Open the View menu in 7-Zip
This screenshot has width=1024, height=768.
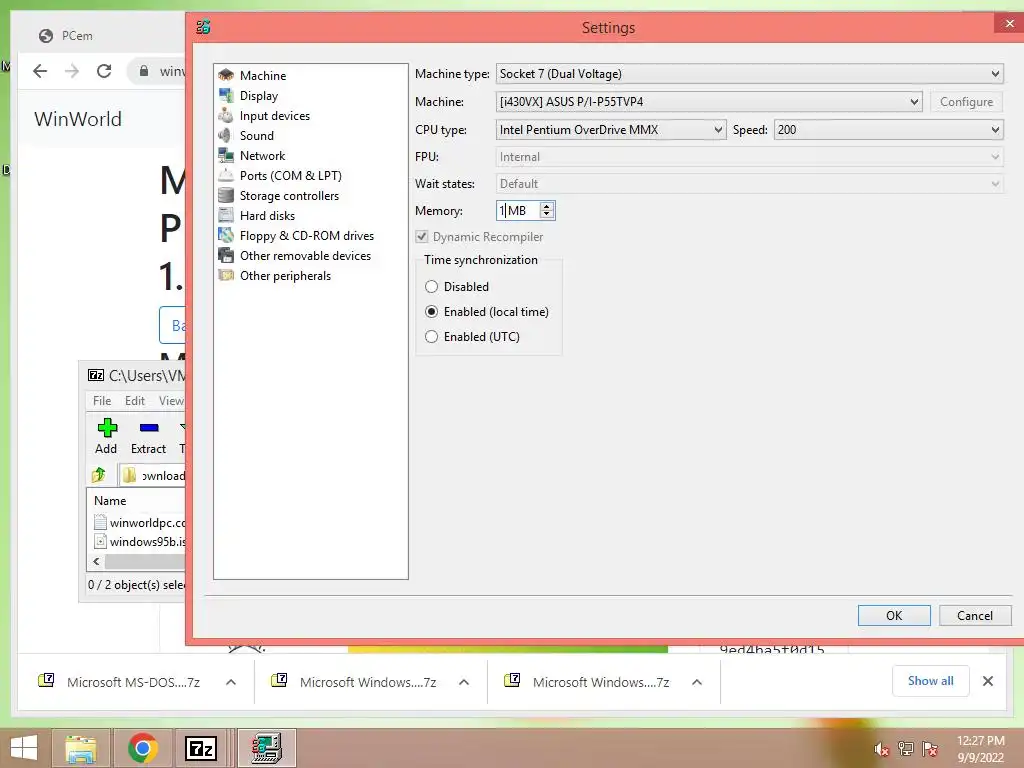pos(171,401)
